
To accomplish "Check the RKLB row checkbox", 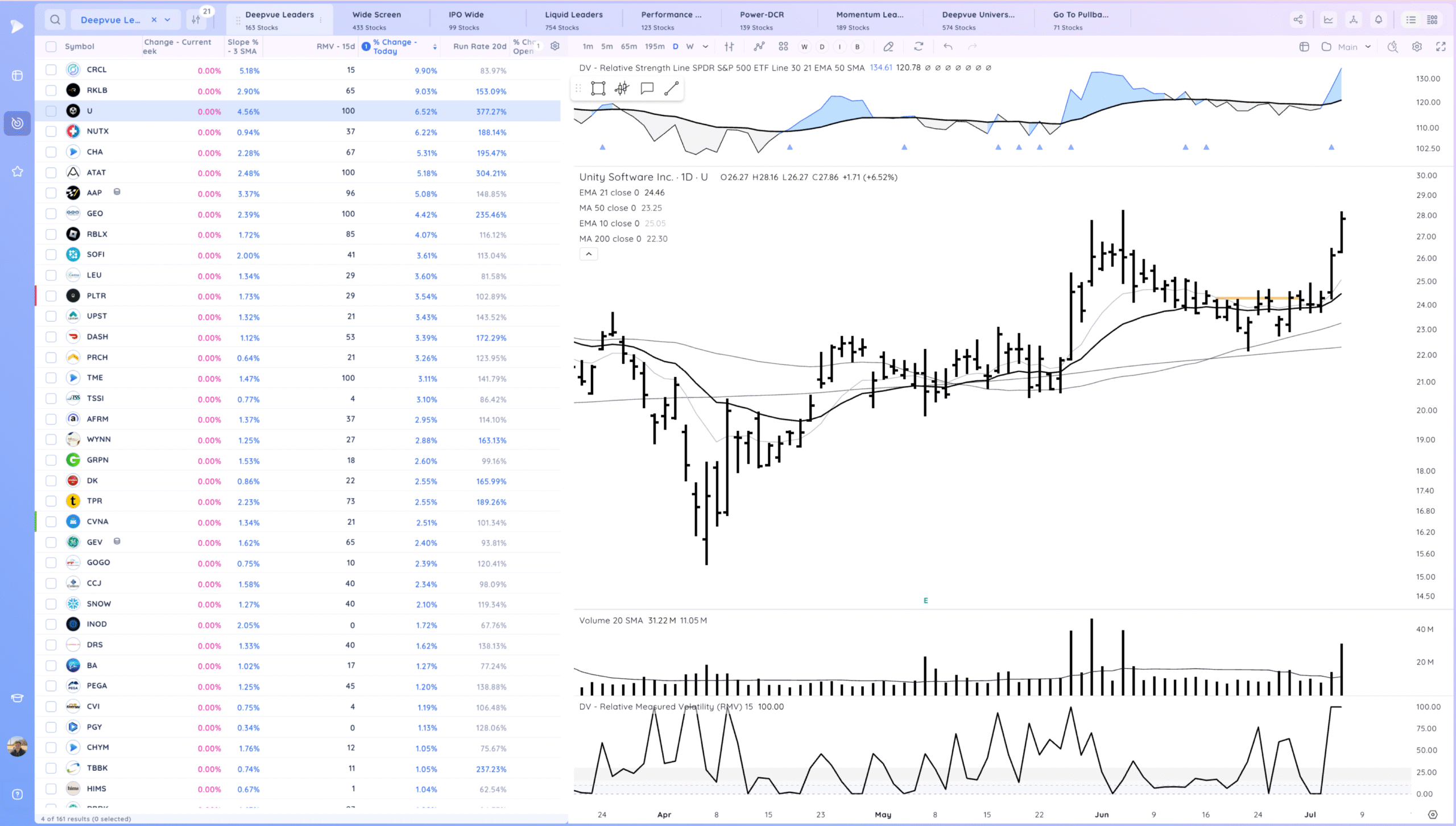I will (51, 90).
